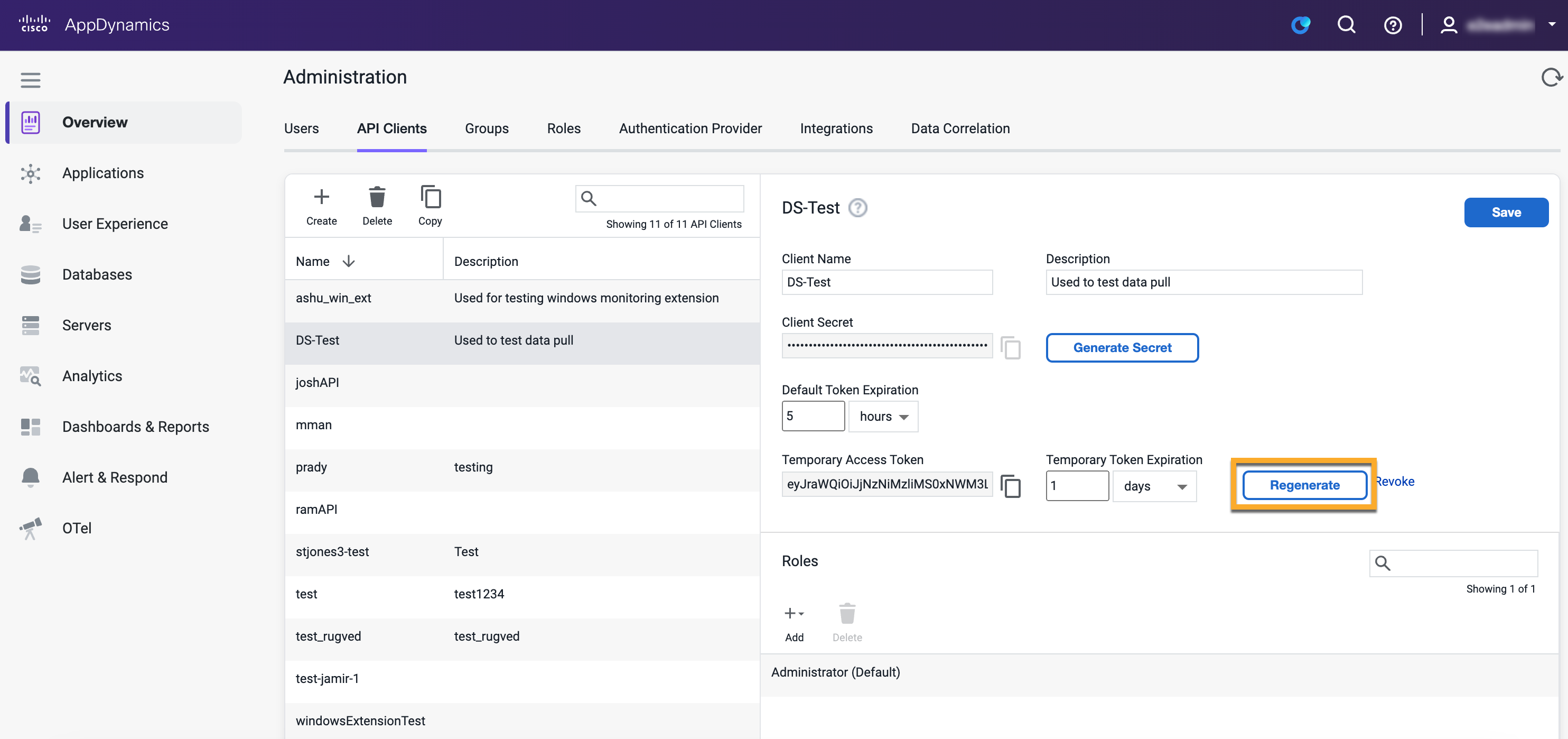Screen dimensions: 1568x739
Task: Copy the Client Secret value
Action: point(1011,348)
